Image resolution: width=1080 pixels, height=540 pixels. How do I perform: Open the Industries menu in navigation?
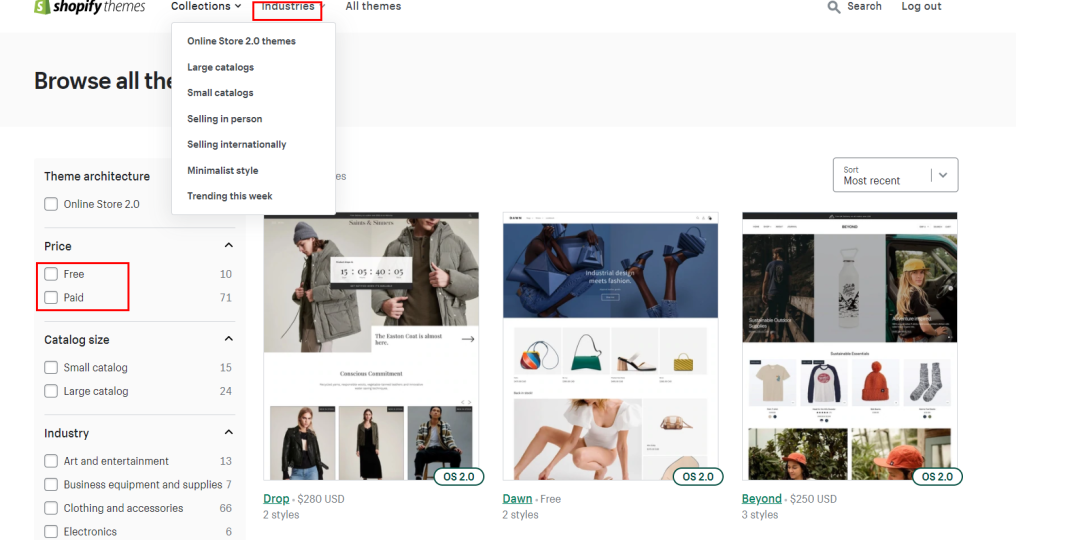tap(288, 7)
